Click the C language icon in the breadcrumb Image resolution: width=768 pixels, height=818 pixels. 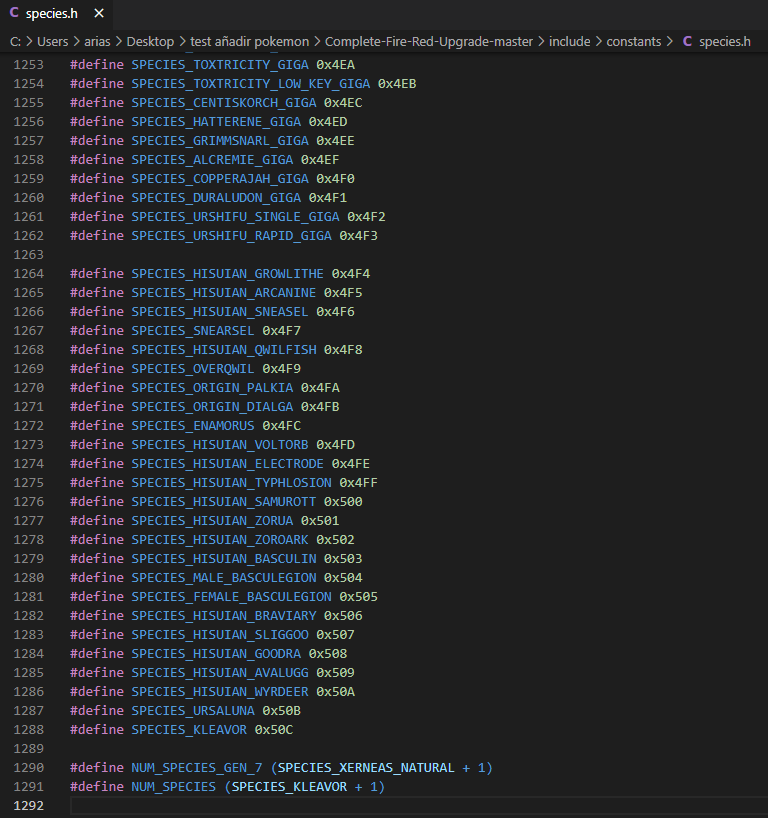point(687,41)
